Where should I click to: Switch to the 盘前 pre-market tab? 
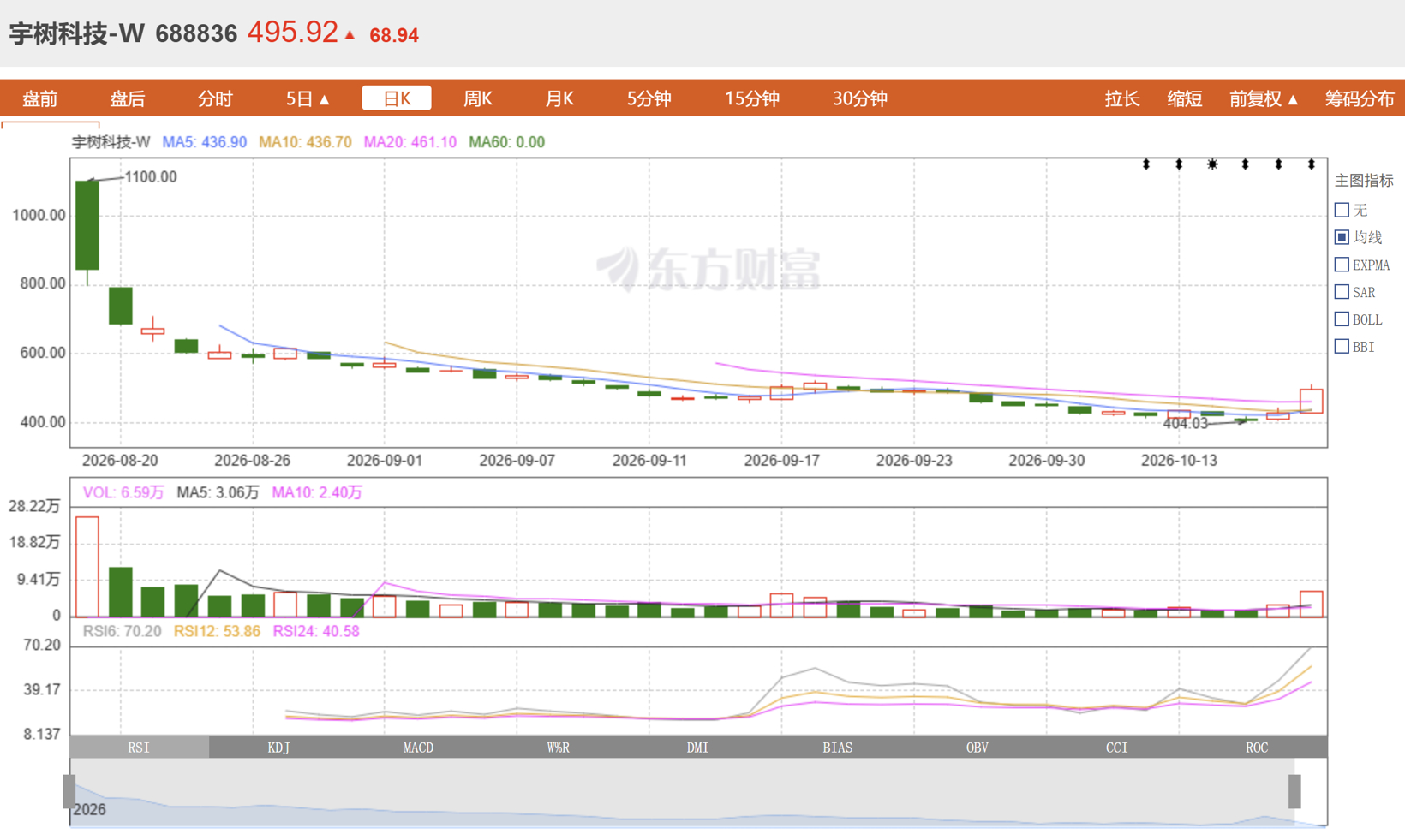pos(40,98)
